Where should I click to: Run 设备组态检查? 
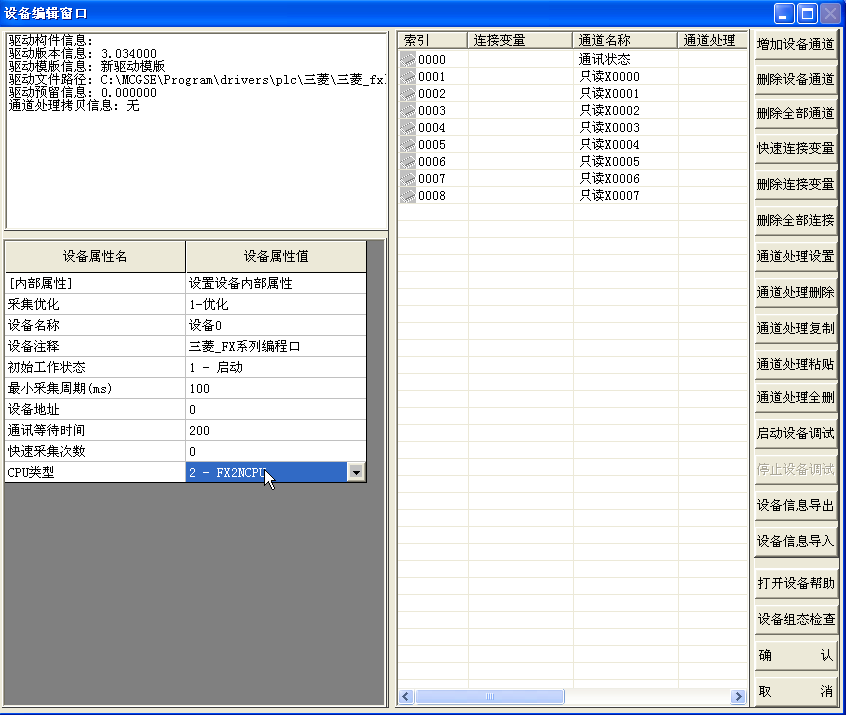pos(795,619)
